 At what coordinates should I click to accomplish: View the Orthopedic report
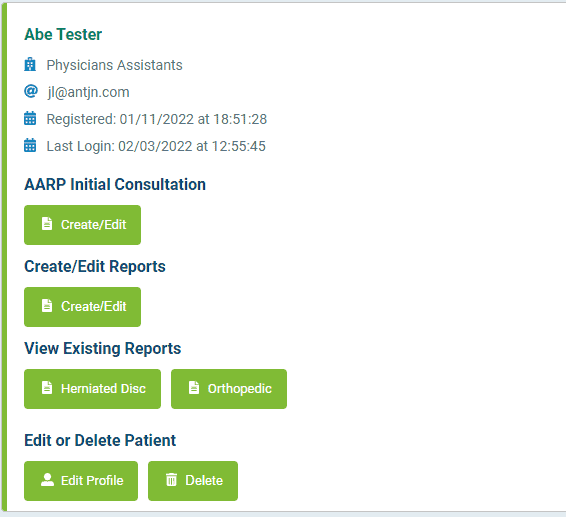point(229,389)
